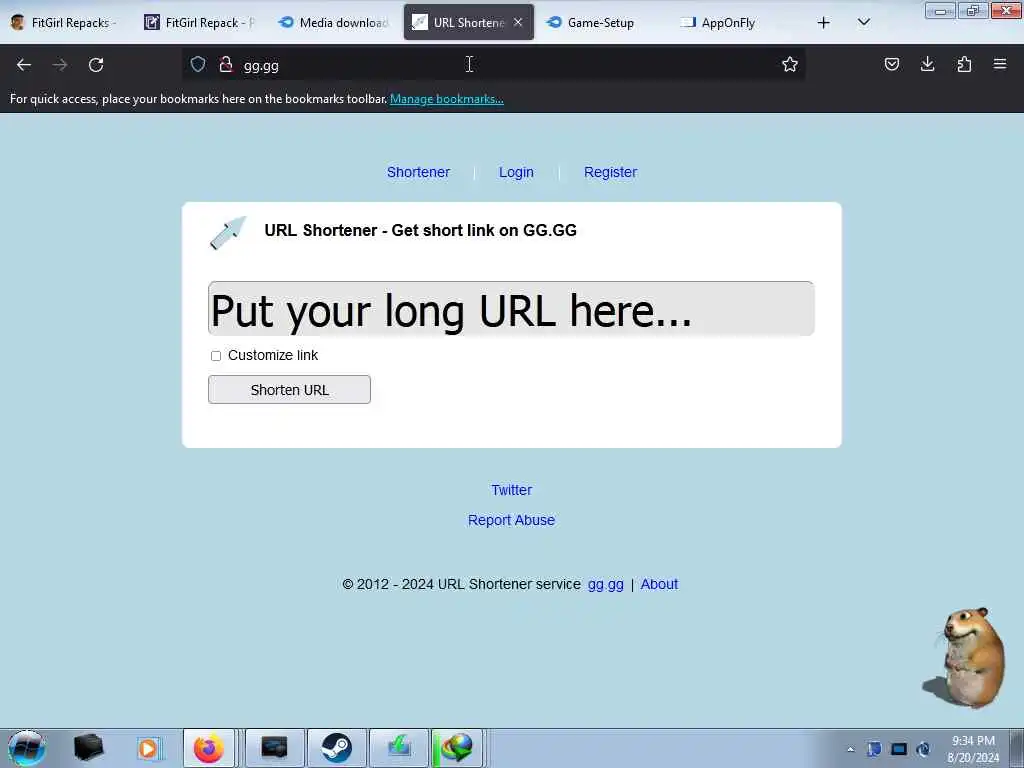This screenshot has height=768, width=1024.
Task: Open the extensions puzzle icon
Action: tap(964, 64)
